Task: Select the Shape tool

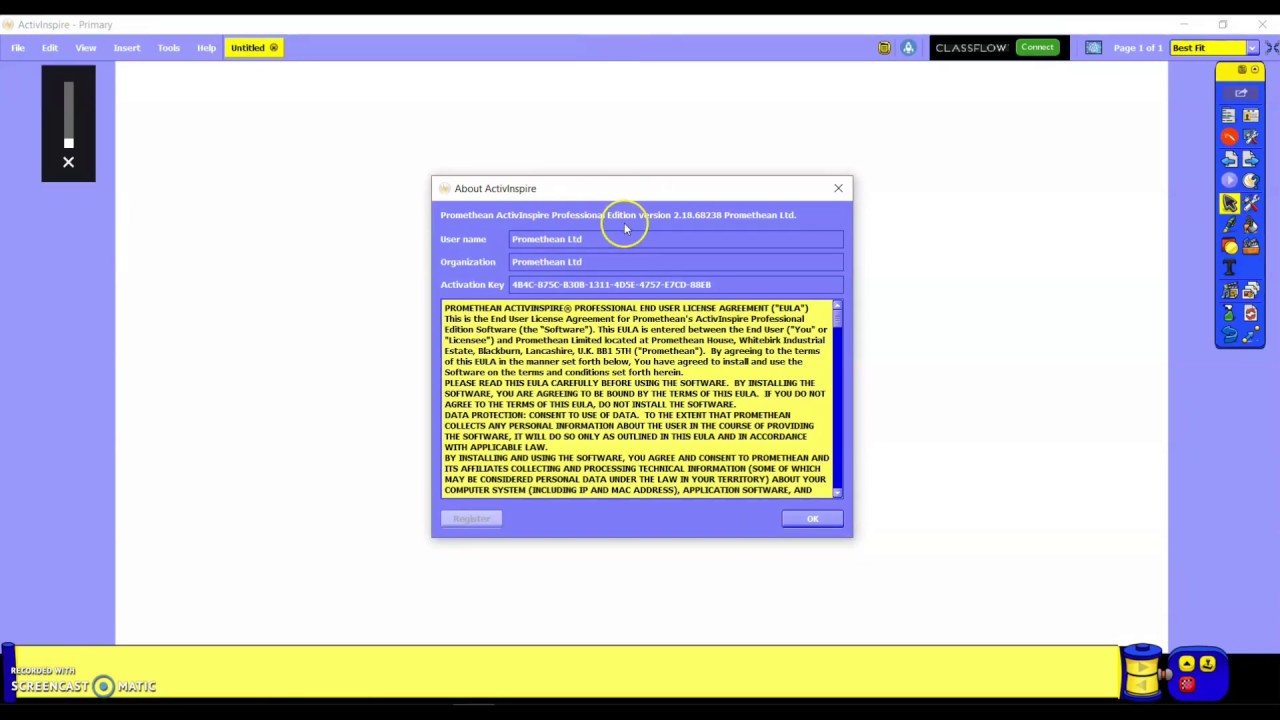Action: click(1229, 246)
